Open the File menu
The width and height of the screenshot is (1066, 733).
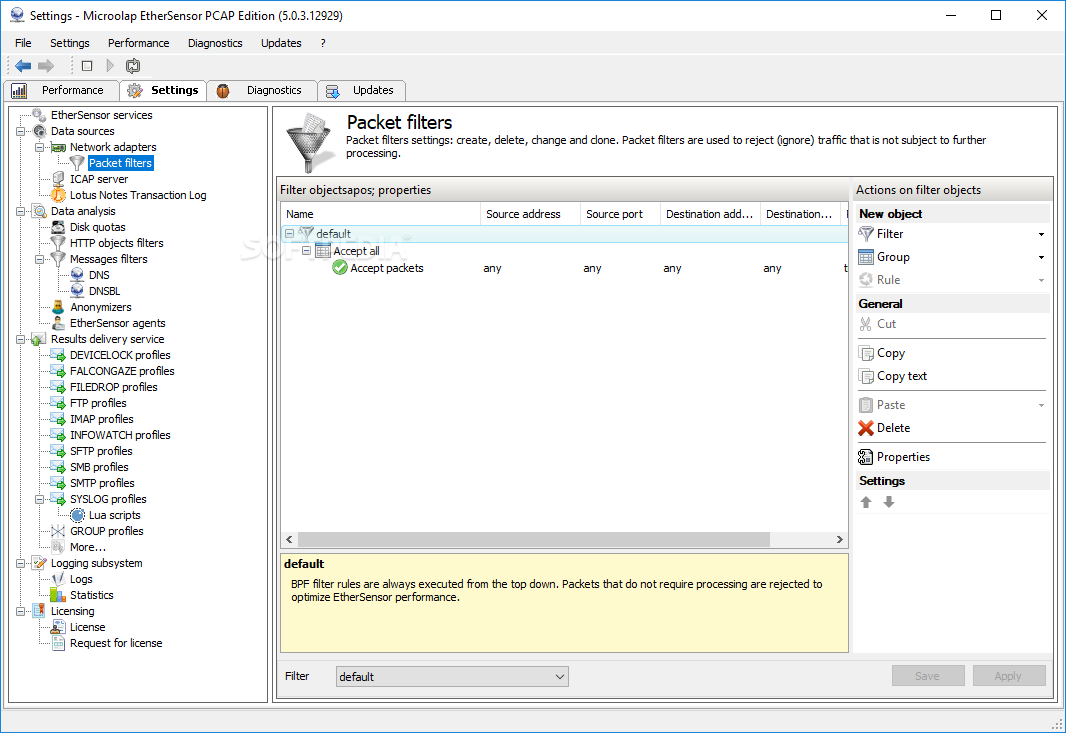click(23, 43)
